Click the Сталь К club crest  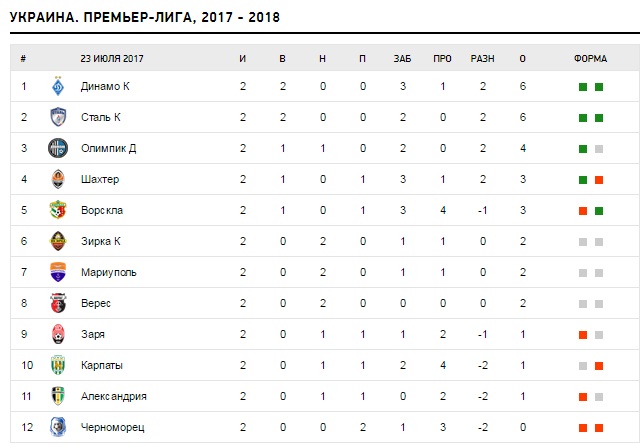click(x=58, y=118)
